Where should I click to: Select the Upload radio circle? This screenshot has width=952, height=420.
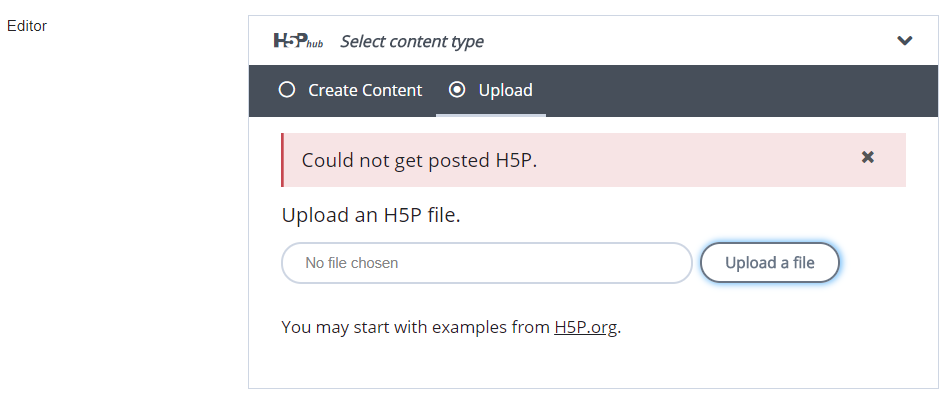[457, 90]
